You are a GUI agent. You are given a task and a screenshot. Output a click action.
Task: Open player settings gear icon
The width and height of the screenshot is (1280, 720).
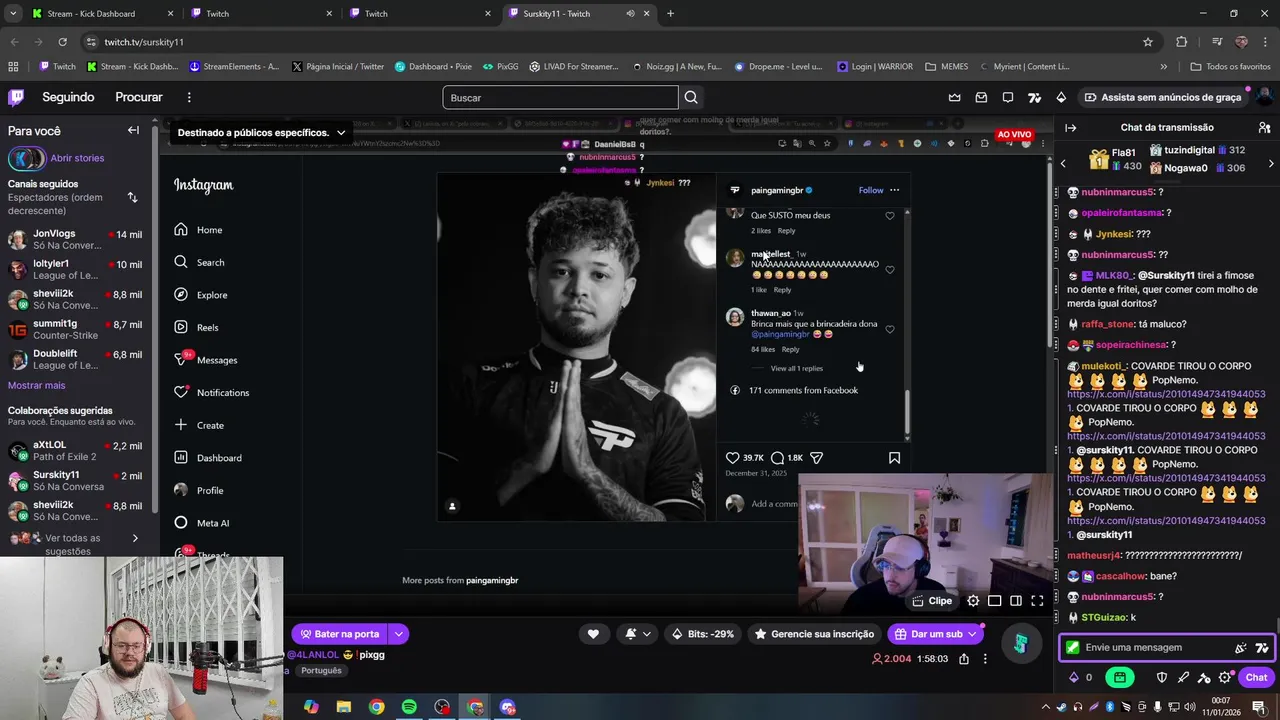(973, 601)
